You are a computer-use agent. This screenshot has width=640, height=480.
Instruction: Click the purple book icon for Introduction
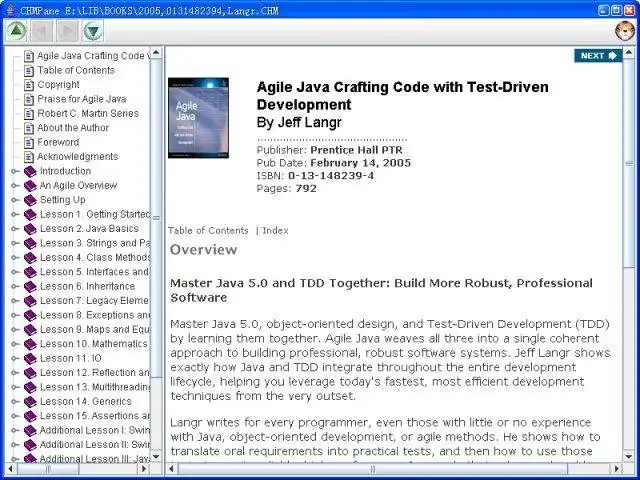coord(30,171)
